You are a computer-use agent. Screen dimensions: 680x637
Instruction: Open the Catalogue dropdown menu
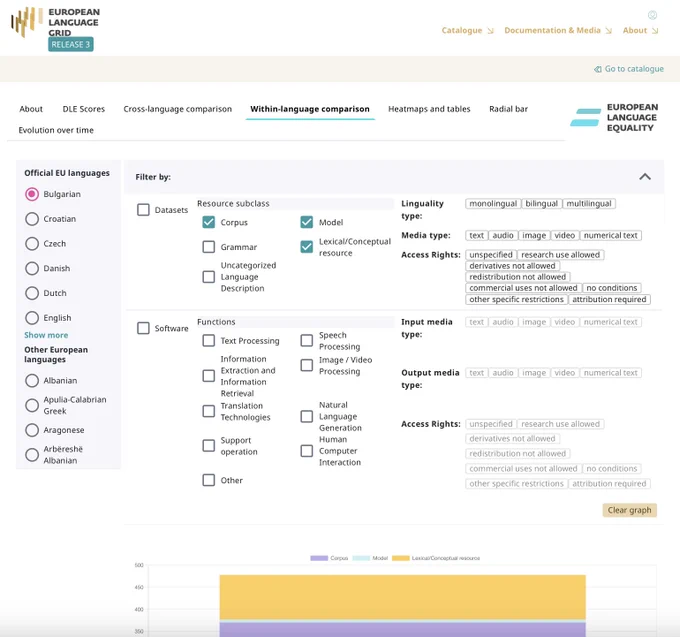[467, 30]
